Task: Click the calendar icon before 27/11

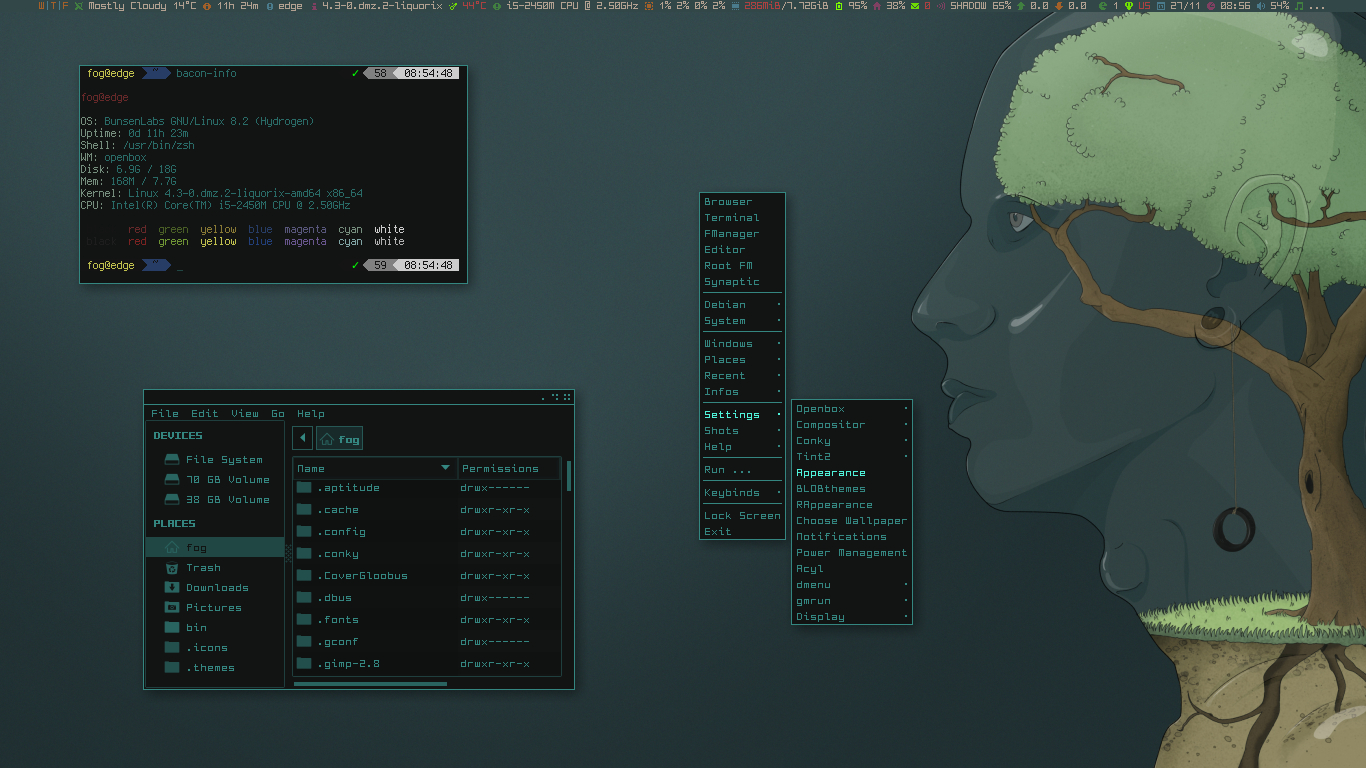Action: pos(1160,6)
